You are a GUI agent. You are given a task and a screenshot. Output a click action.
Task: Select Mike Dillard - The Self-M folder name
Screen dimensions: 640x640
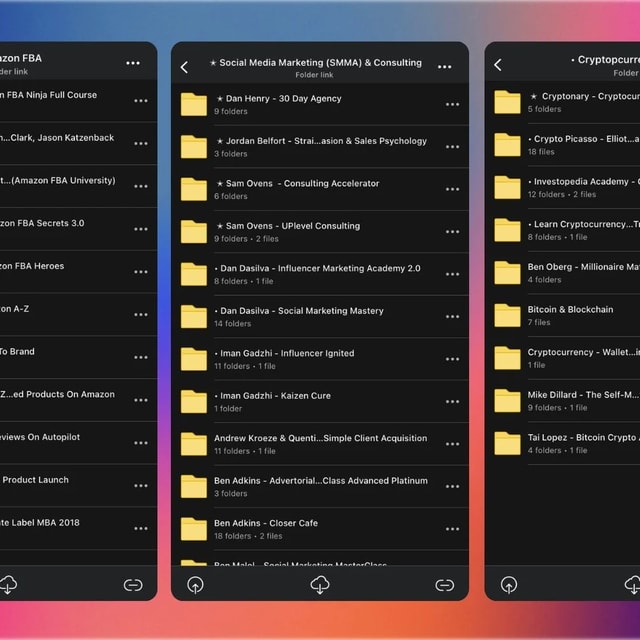click(x=584, y=395)
